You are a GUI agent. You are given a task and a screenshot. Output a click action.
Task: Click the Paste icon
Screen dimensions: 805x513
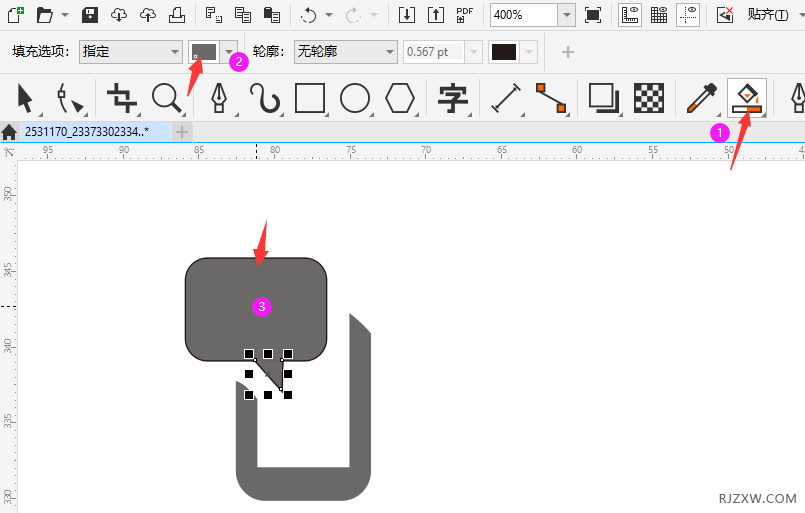pos(272,15)
